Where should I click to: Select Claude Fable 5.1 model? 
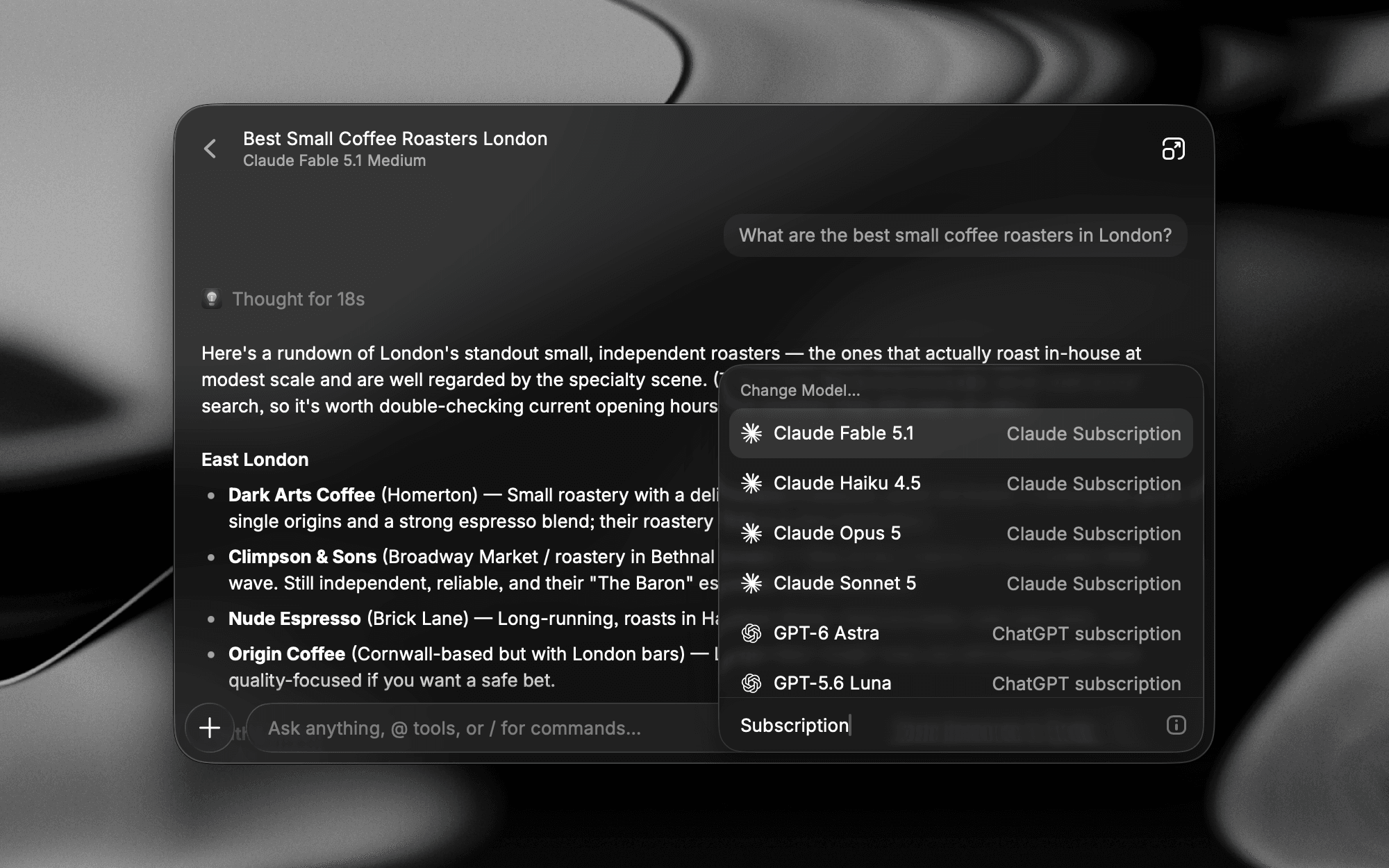[960, 433]
